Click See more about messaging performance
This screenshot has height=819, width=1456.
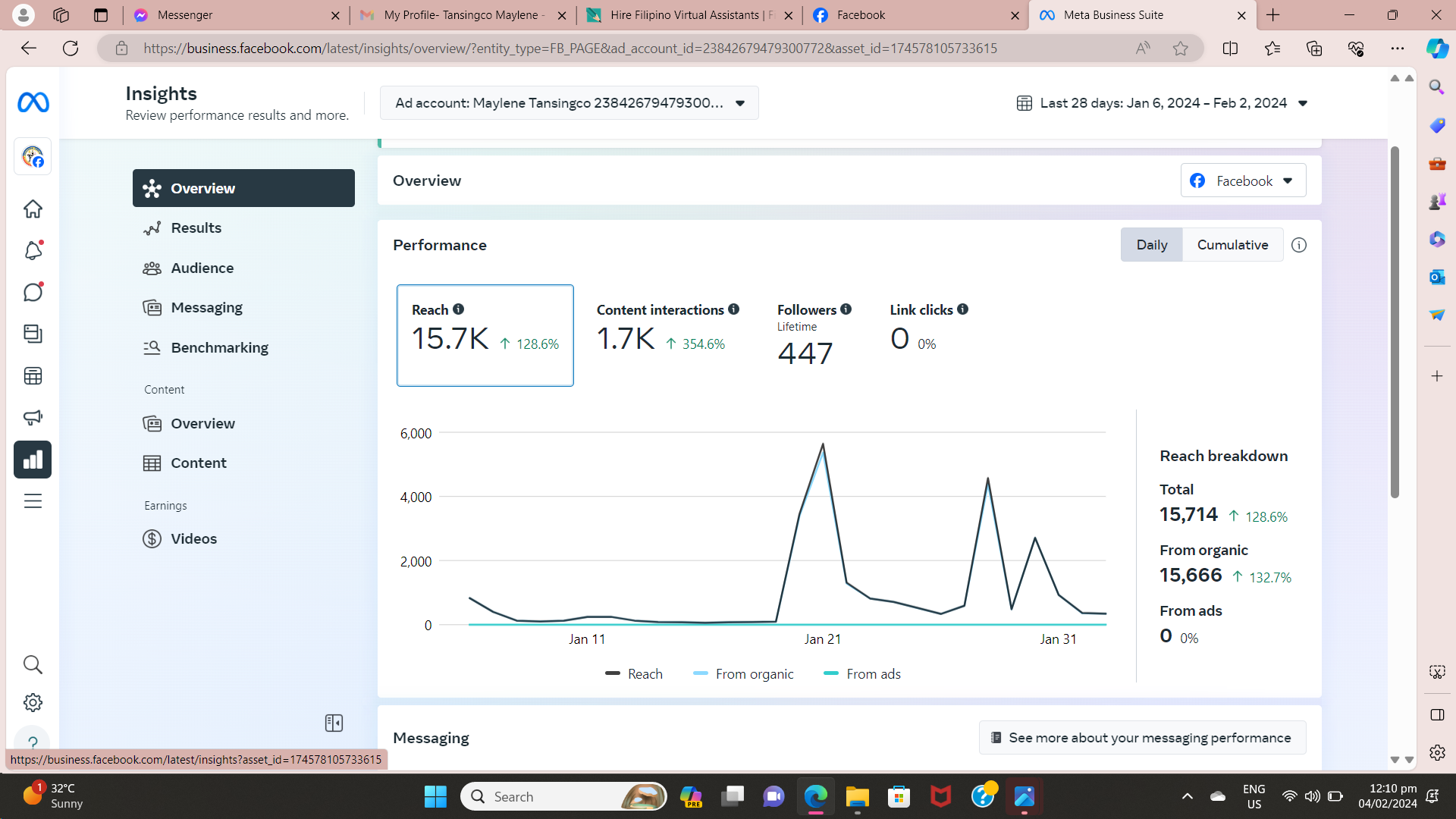pos(1142,738)
